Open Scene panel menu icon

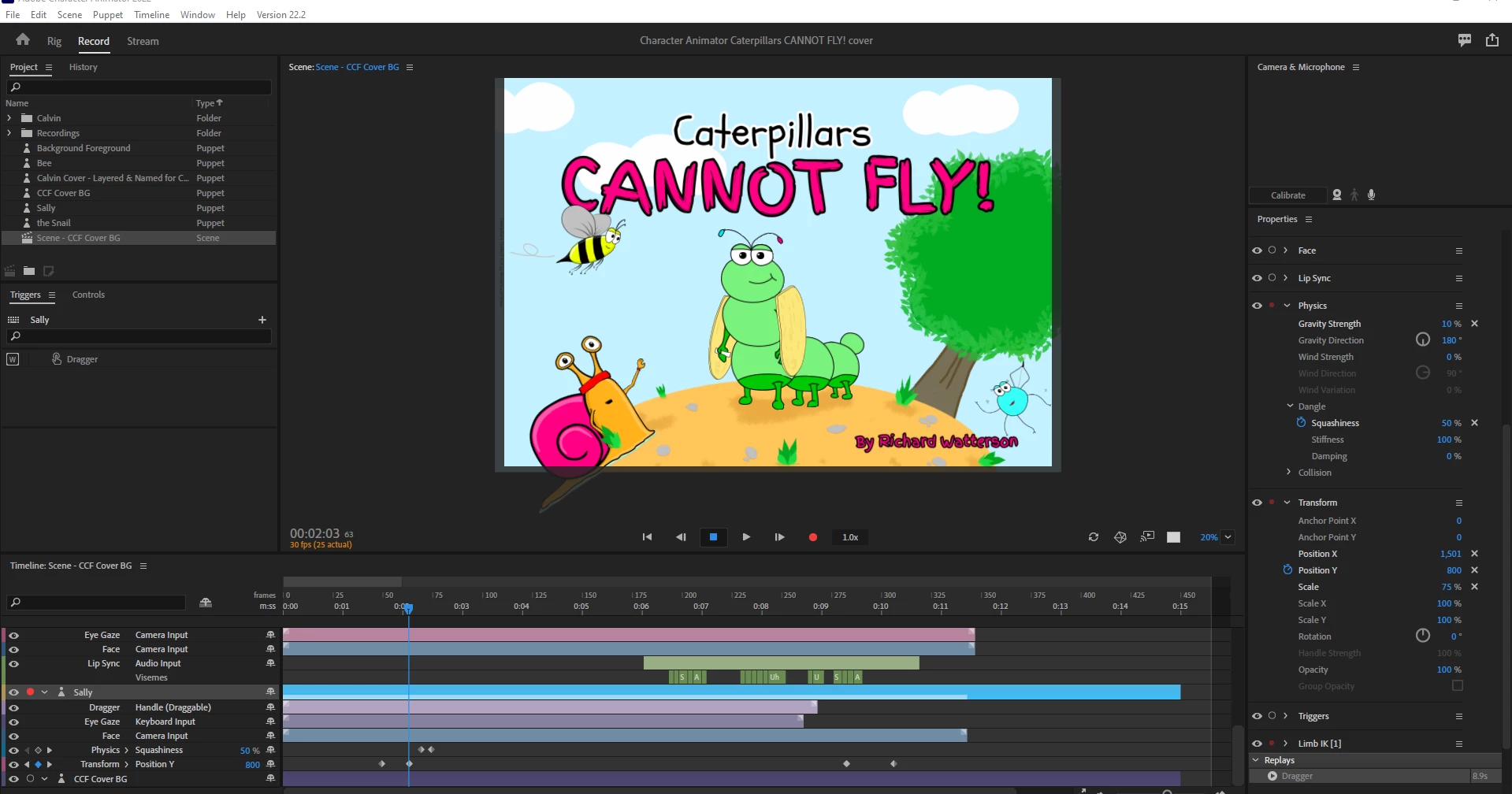tap(410, 67)
